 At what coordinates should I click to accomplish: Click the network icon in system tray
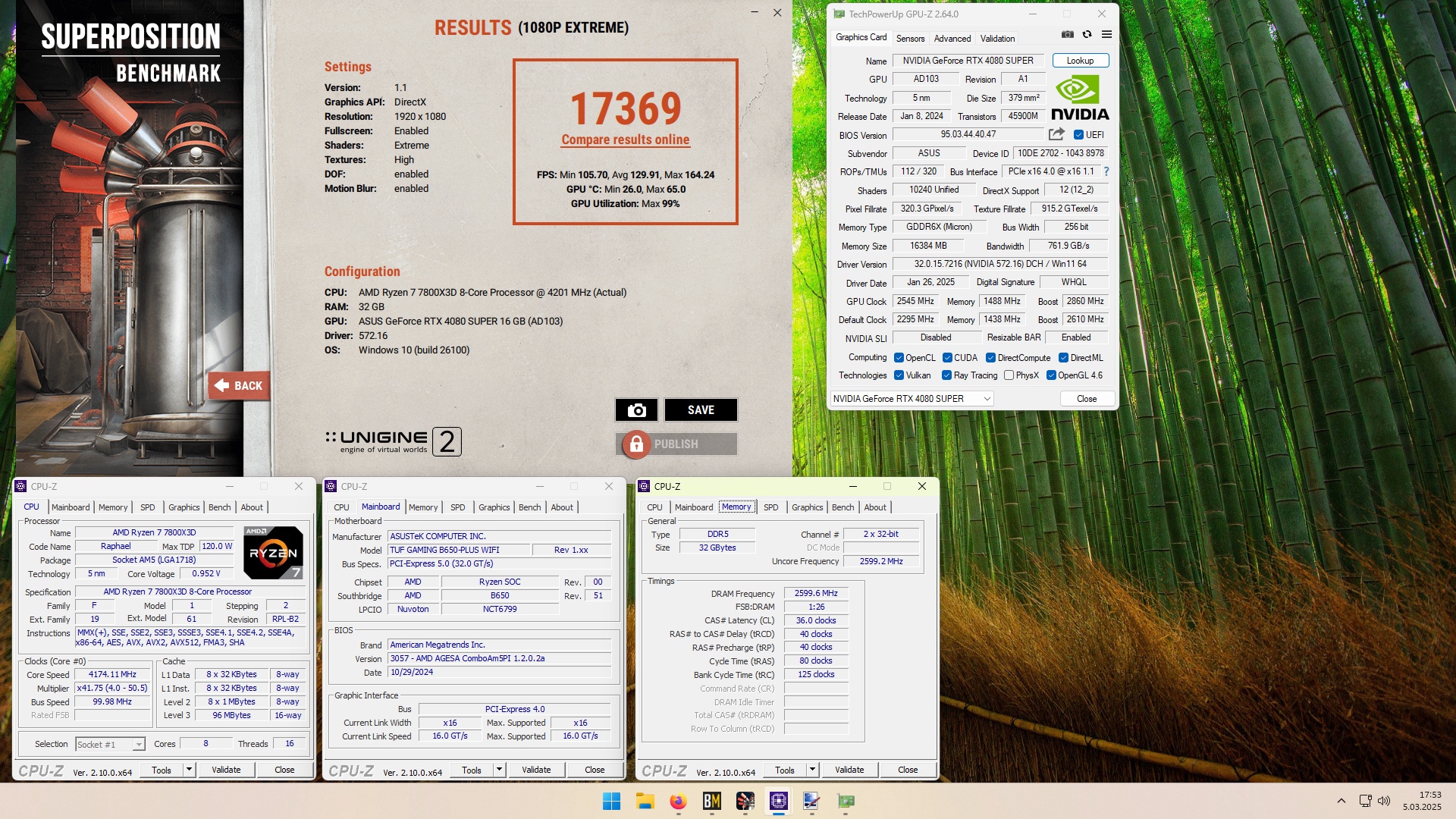[x=1365, y=801]
